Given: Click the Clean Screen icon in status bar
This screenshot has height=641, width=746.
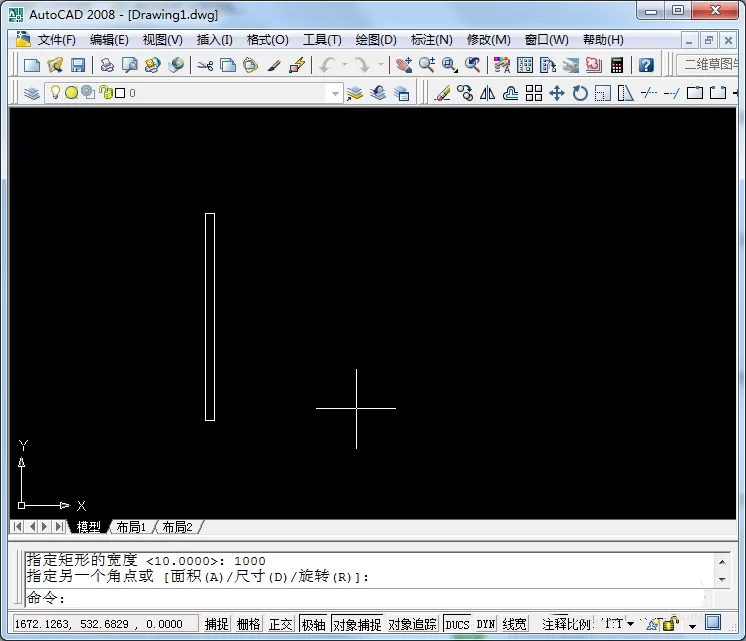Looking at the screenshot, I should click(712, 622).
